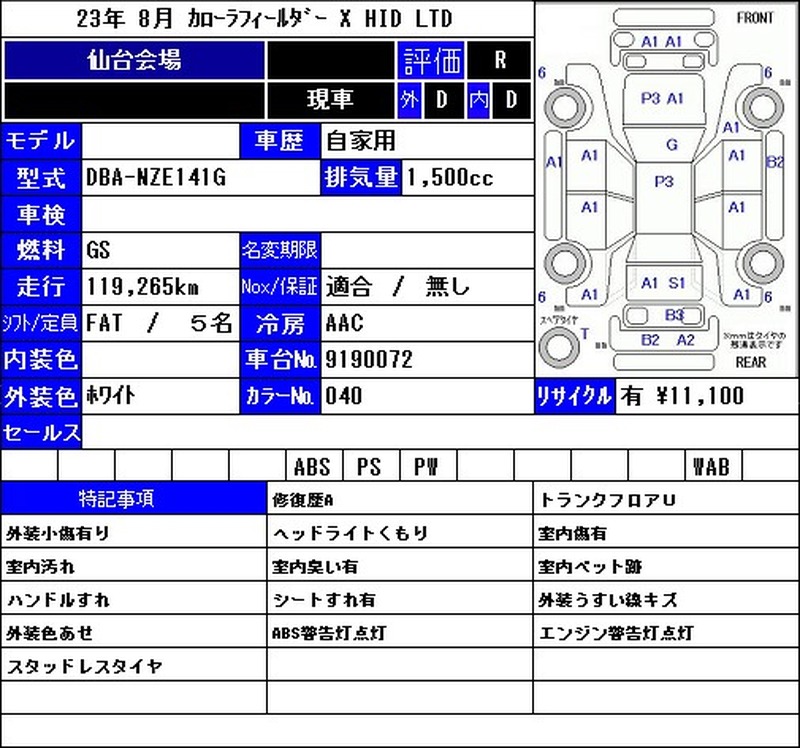Select the model code DBA-NZE141G

(156, 178)
